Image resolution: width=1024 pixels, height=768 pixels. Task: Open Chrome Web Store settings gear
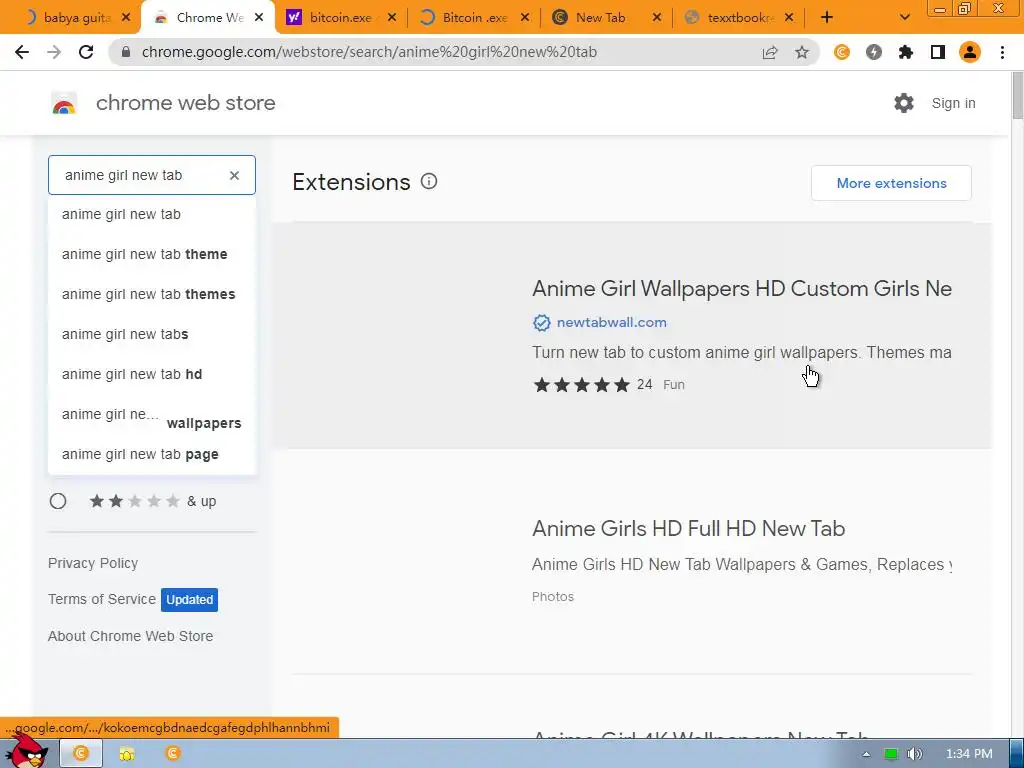click(904, 103)
